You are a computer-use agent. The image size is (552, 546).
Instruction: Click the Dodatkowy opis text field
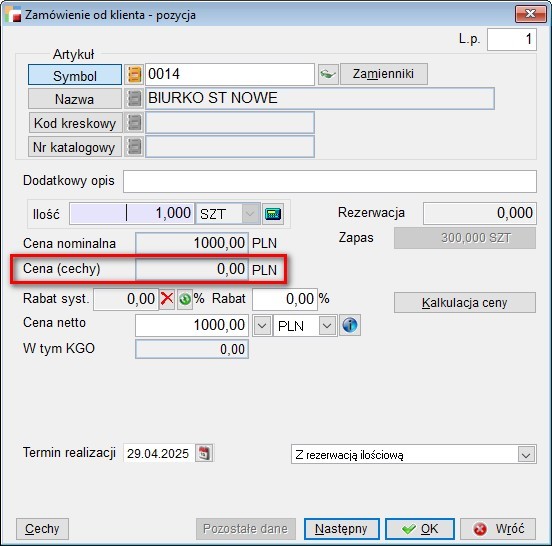[x=330, y=181]
